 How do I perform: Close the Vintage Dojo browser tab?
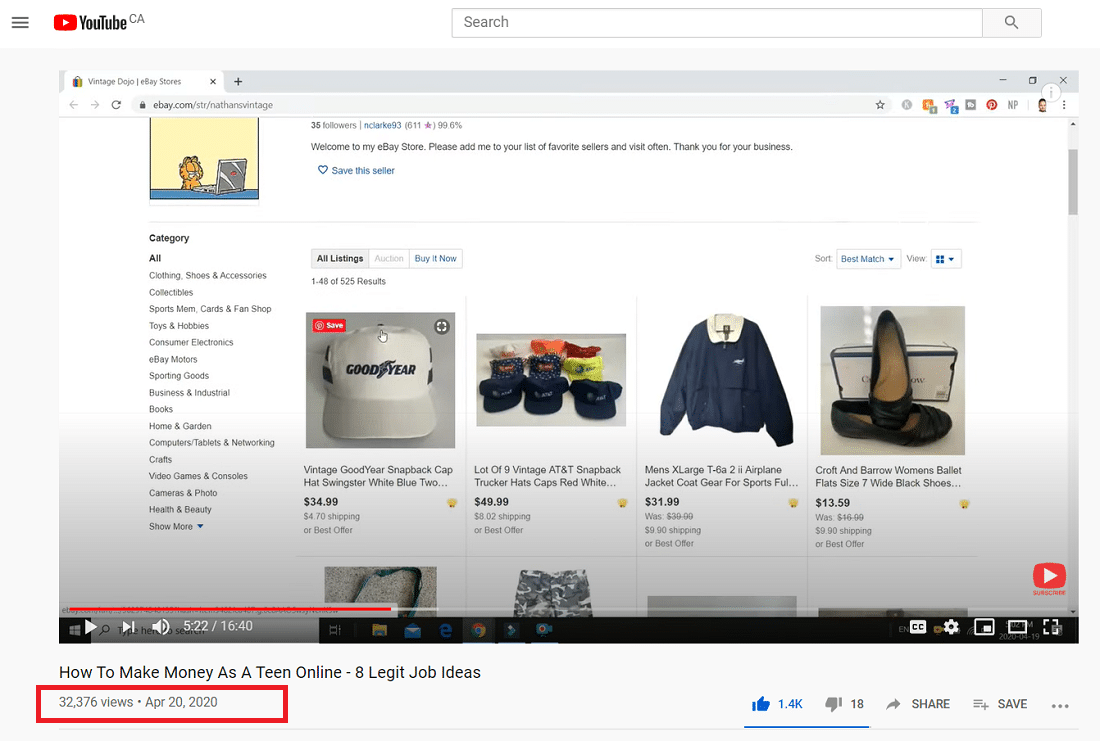point(213,81)
